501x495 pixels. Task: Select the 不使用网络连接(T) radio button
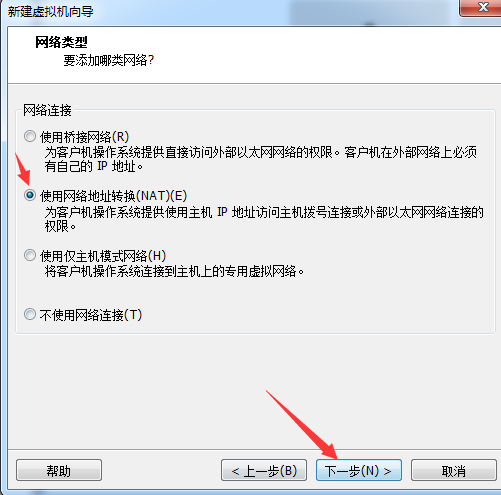[x=30, y=314]
